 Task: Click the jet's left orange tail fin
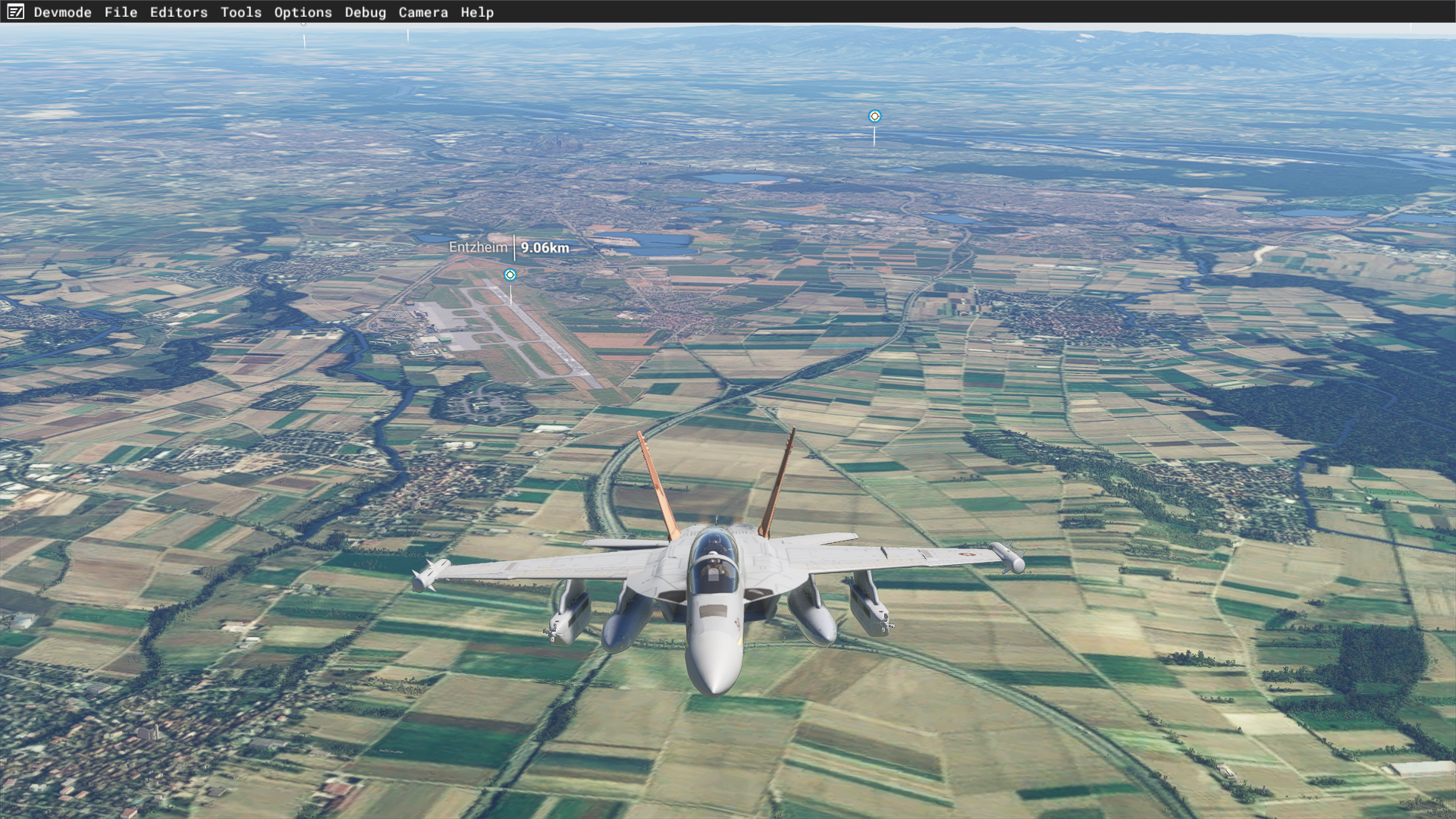[657, 484]
